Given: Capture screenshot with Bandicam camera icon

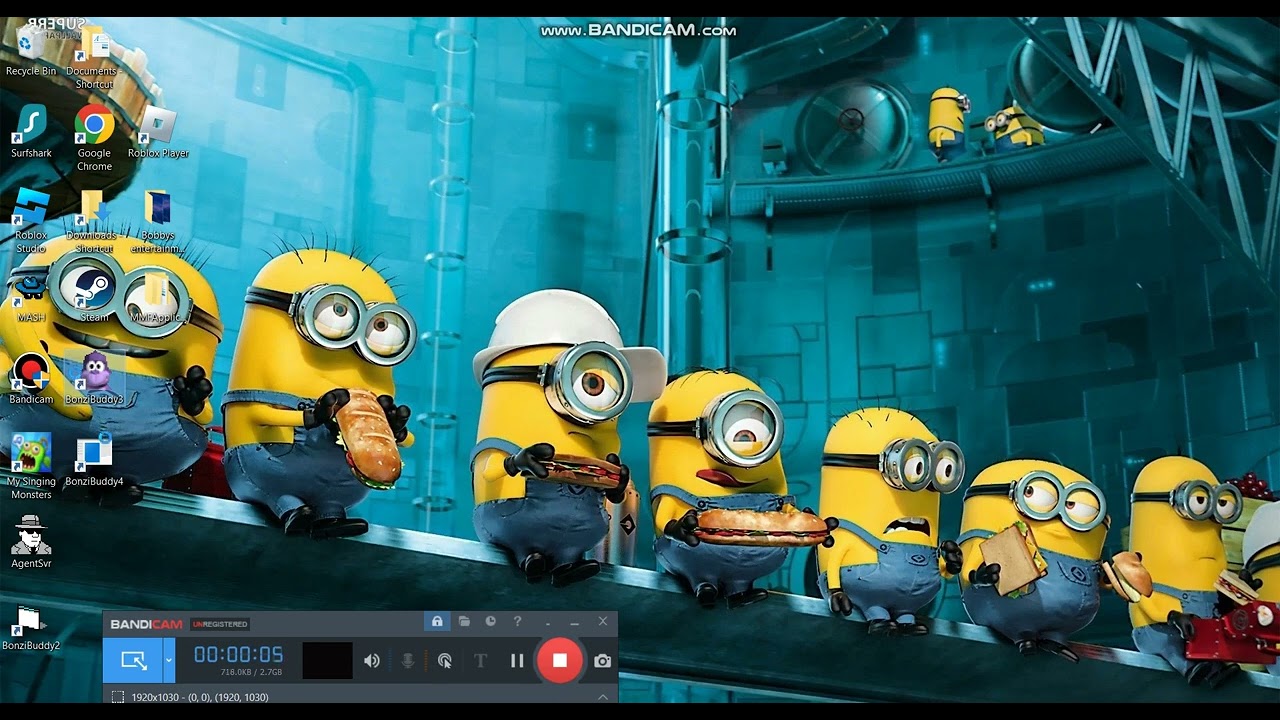Looking at the screenshot, I should (602, 661).
